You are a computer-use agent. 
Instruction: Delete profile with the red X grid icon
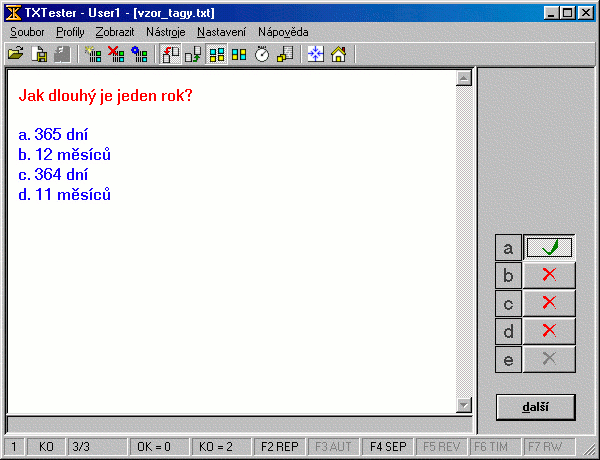(116, 54)
